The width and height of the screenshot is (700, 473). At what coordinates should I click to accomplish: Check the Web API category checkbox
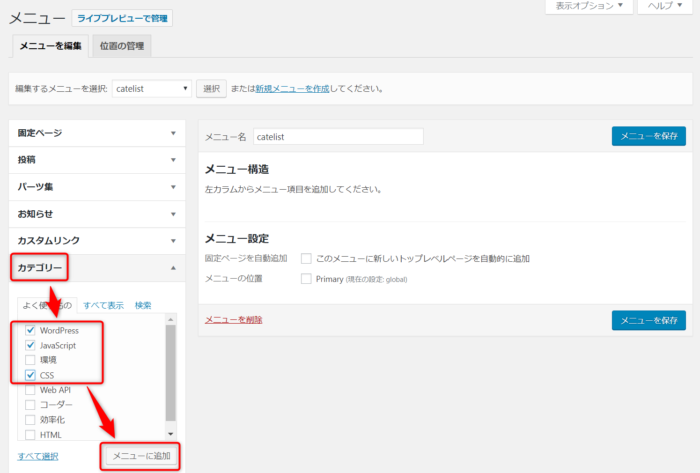[x=30, y=390]
